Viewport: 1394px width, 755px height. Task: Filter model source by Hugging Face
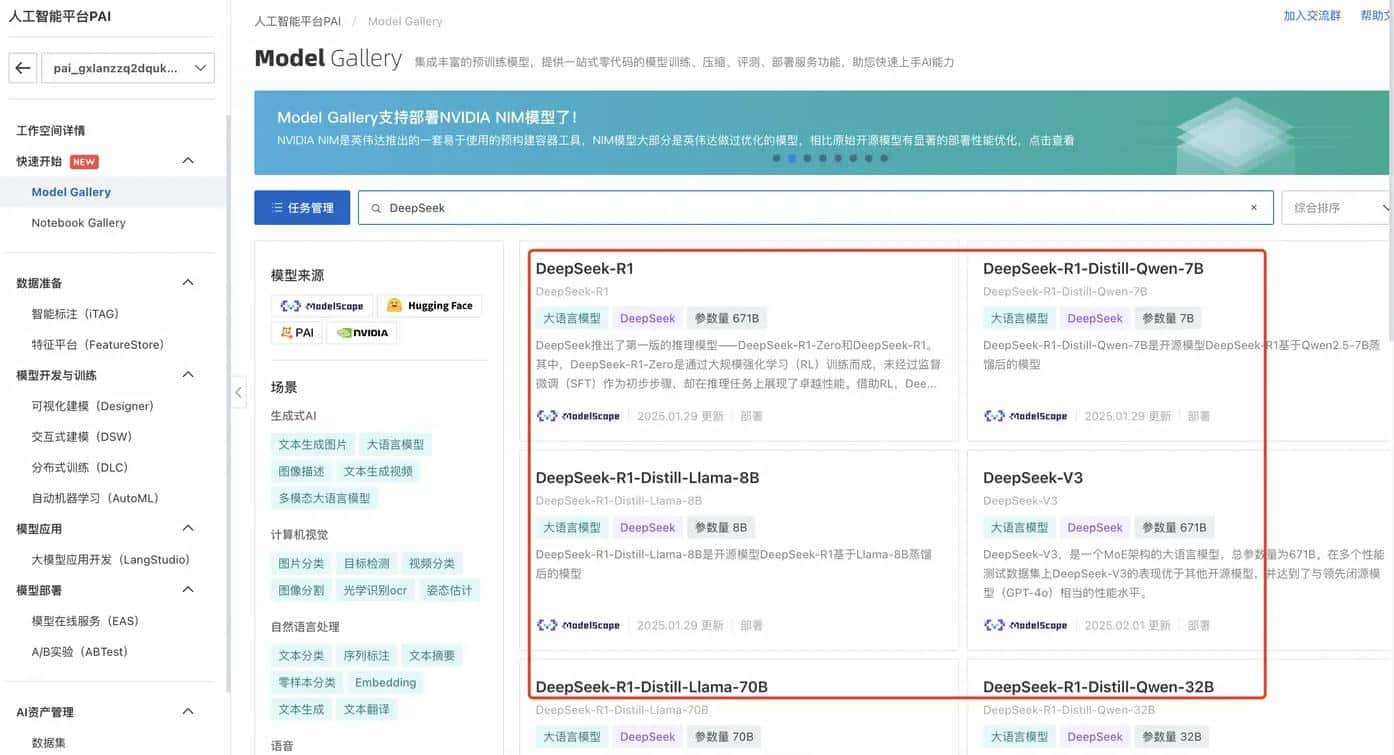[429, 306]
